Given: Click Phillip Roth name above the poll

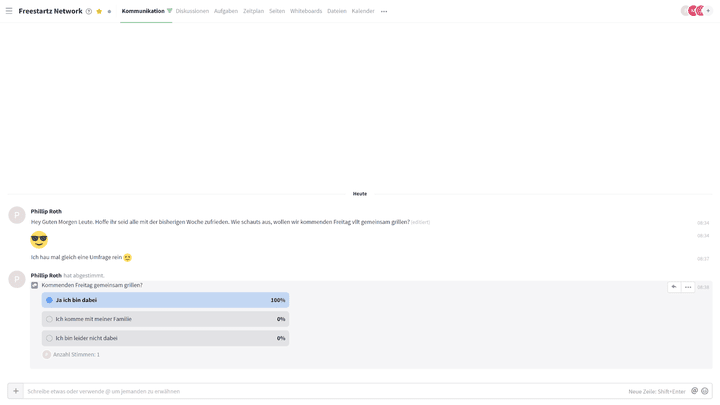Looking at the screenshot, I should 46,276.
